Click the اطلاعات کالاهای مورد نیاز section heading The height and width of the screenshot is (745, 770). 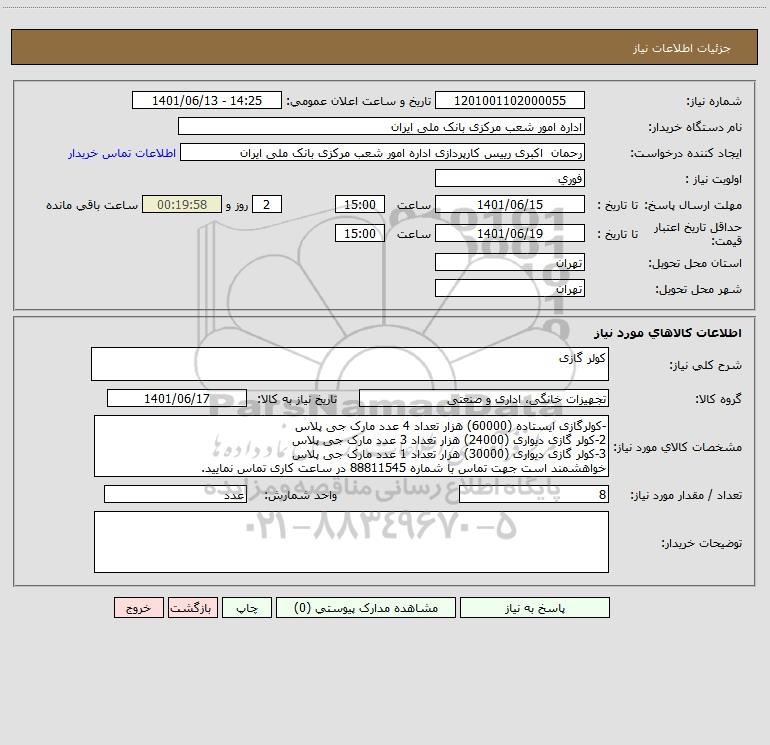coord(668,333)
